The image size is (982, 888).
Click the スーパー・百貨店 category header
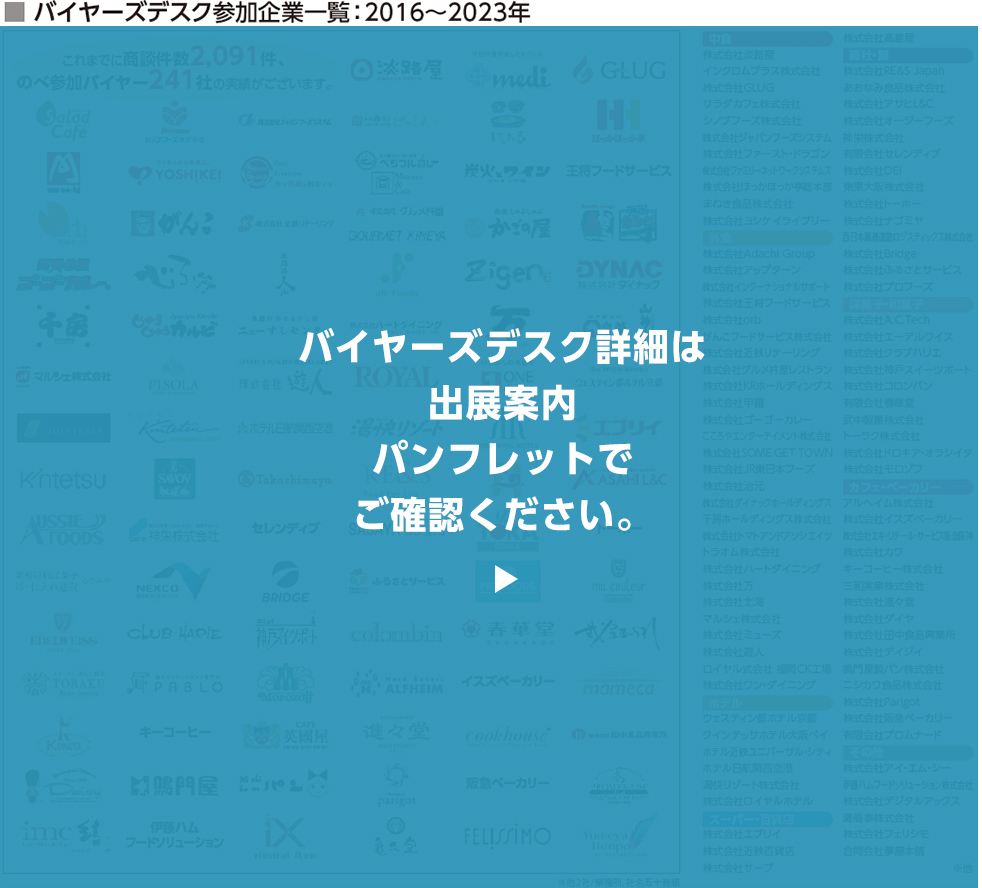pos(767,818)
